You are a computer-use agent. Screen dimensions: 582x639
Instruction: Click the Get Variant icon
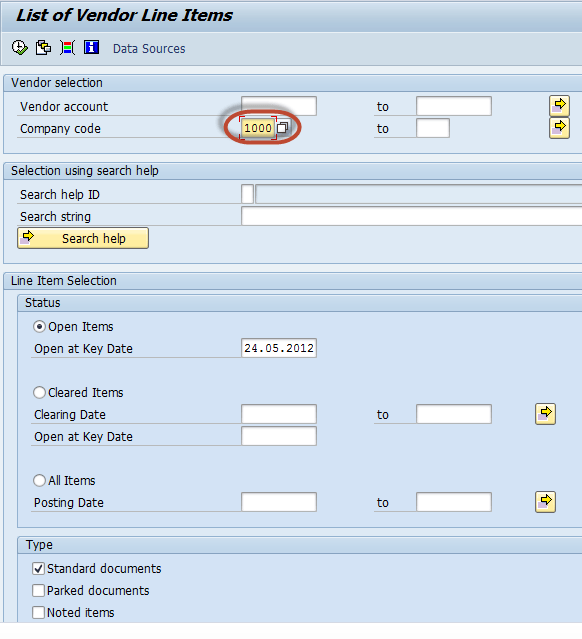pos(43,48)
